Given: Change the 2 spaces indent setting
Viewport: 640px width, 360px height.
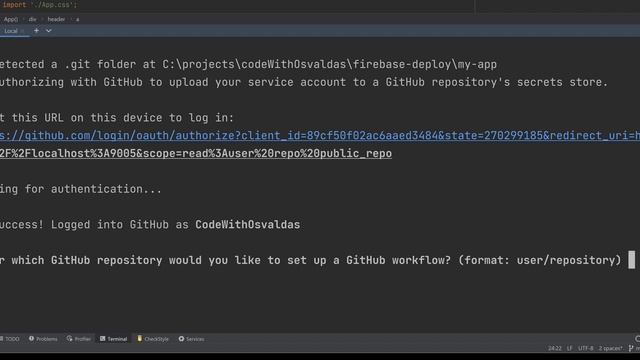Looking at the screenshot, I should click(x=610, y=348).
